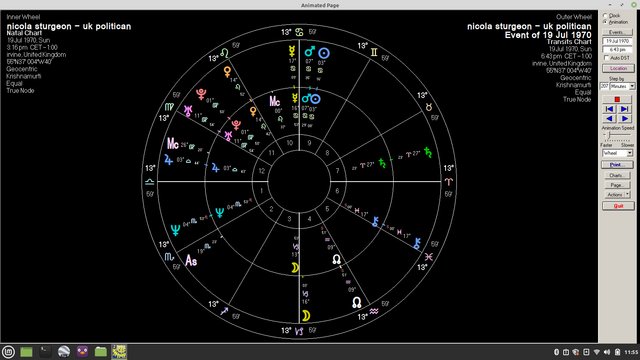Open the terminal from the taskbar
Screen dimensions: 640x360
pyautogui.click(x=45, y=351)
